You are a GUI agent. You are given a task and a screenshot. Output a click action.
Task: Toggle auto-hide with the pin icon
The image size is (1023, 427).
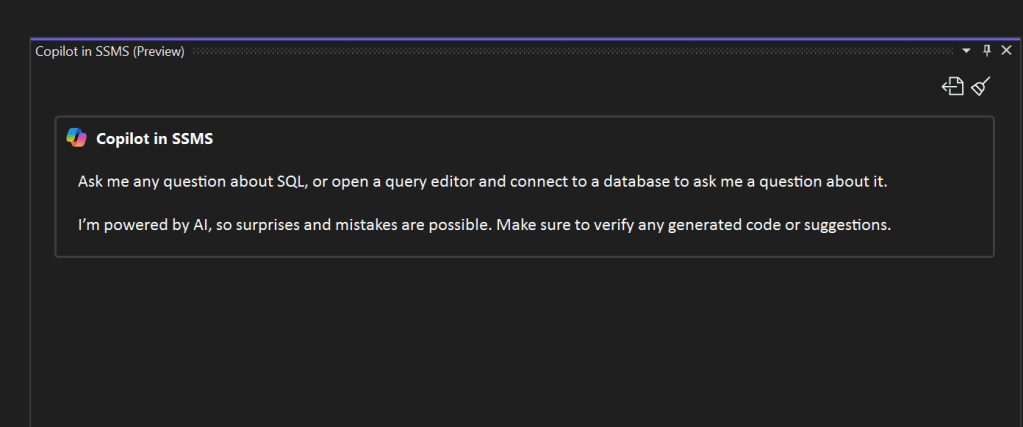click(987, 51)
